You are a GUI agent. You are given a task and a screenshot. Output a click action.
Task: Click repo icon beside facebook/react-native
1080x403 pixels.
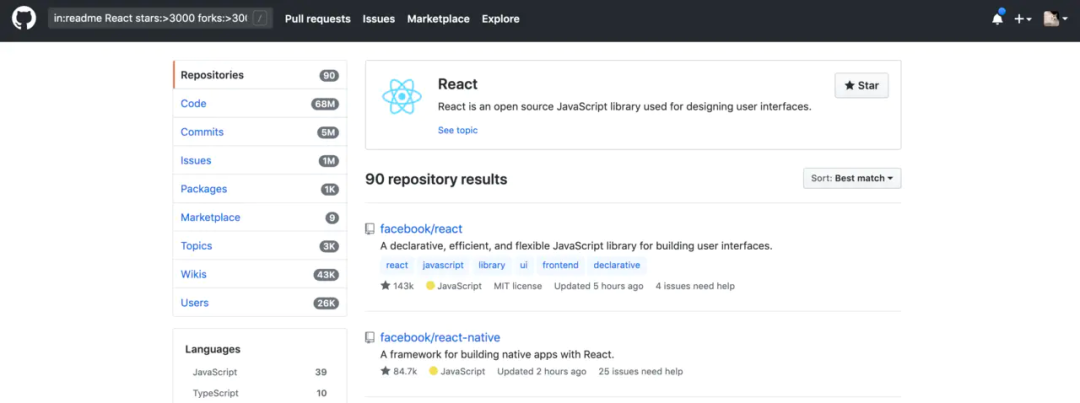[x=370, y=338]
